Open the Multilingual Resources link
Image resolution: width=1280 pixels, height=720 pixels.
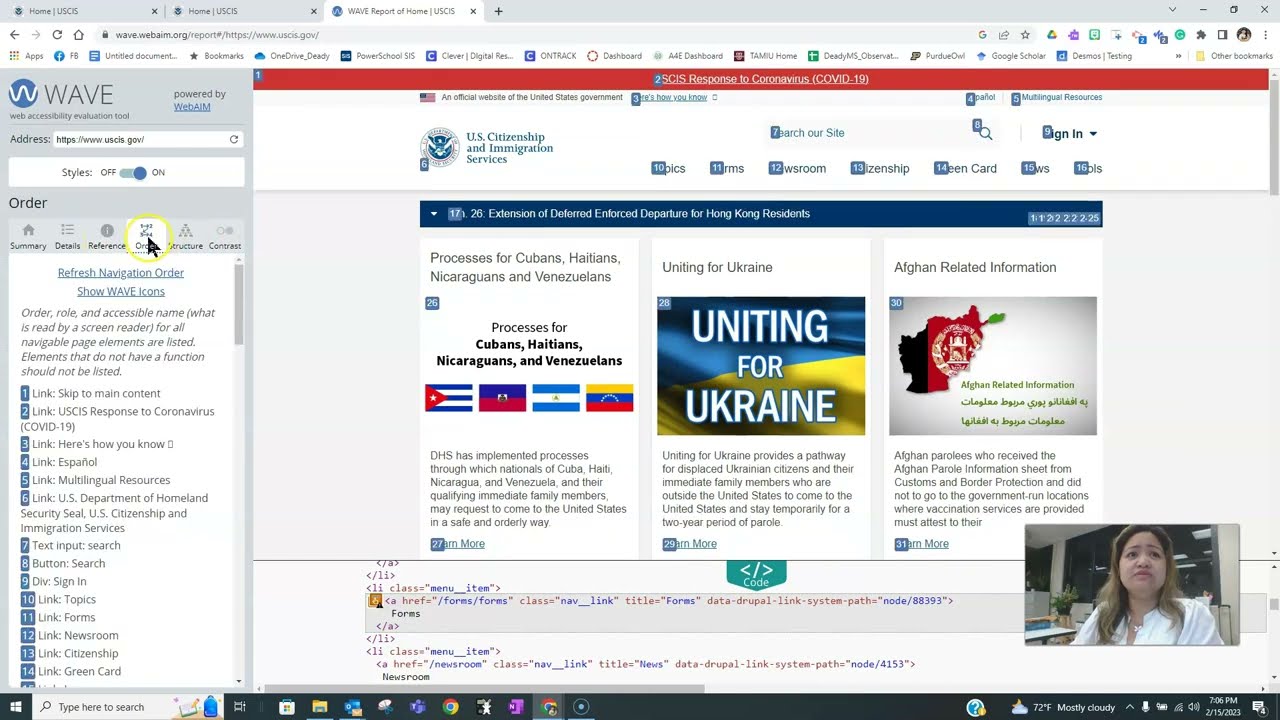(1057, 98)
